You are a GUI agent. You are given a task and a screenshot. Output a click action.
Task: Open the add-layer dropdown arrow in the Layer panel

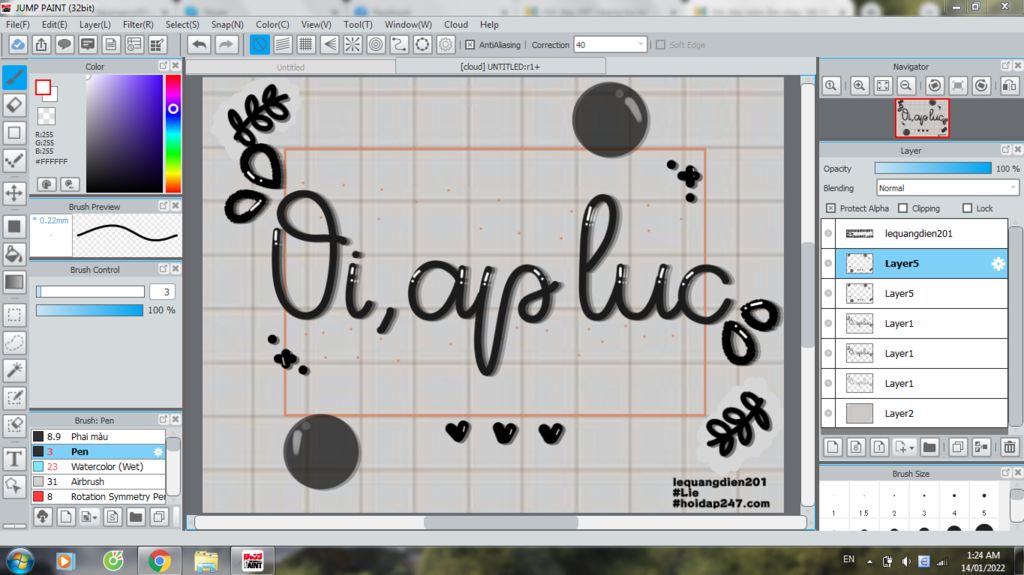(910, 447)
